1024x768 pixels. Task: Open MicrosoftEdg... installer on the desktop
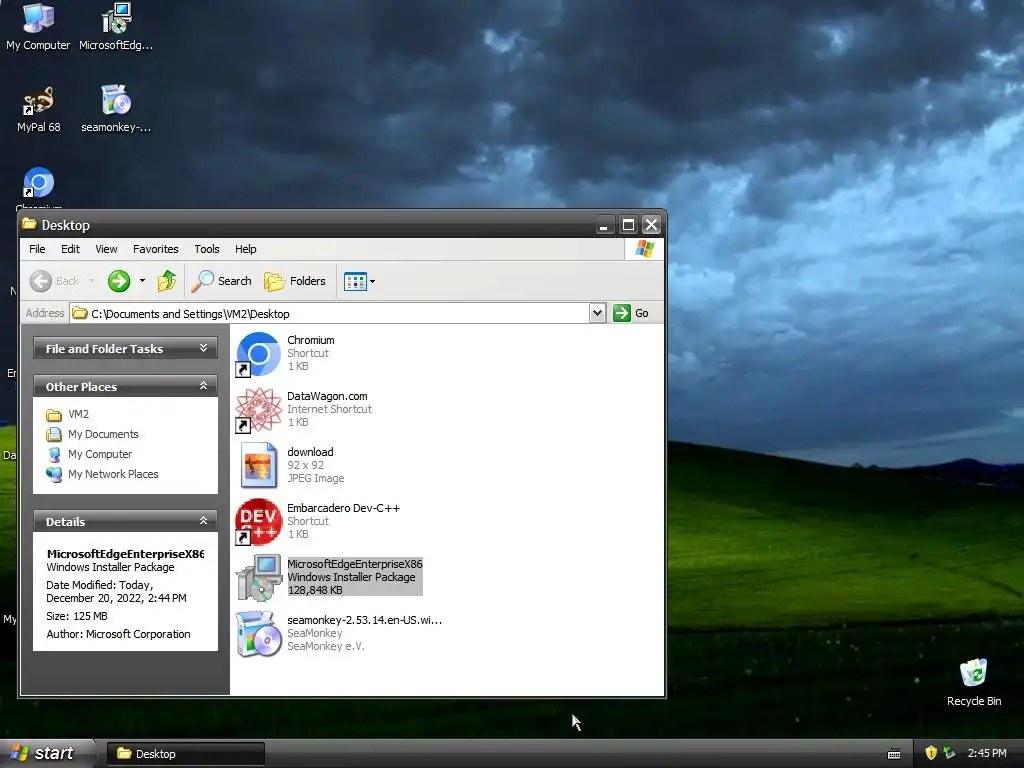tap(116, 27)
